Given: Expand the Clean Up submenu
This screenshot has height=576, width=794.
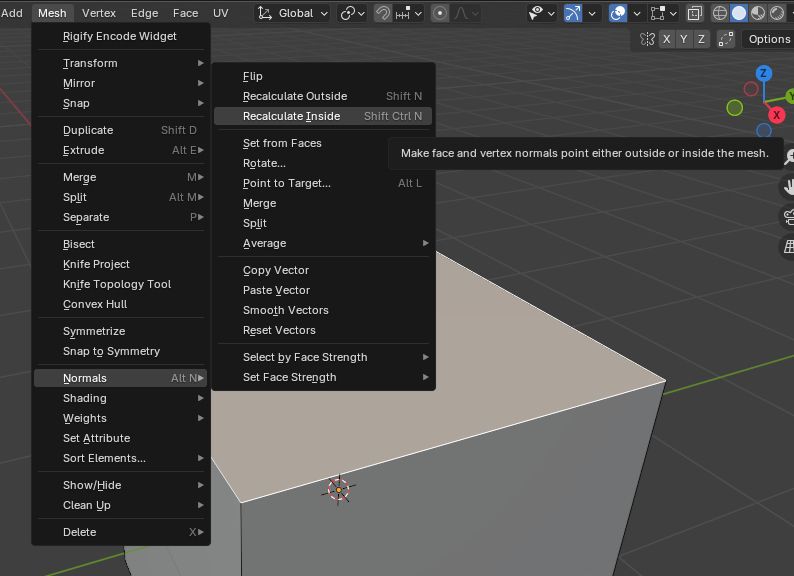Looking at the screenshot, I should coord(121,506).
